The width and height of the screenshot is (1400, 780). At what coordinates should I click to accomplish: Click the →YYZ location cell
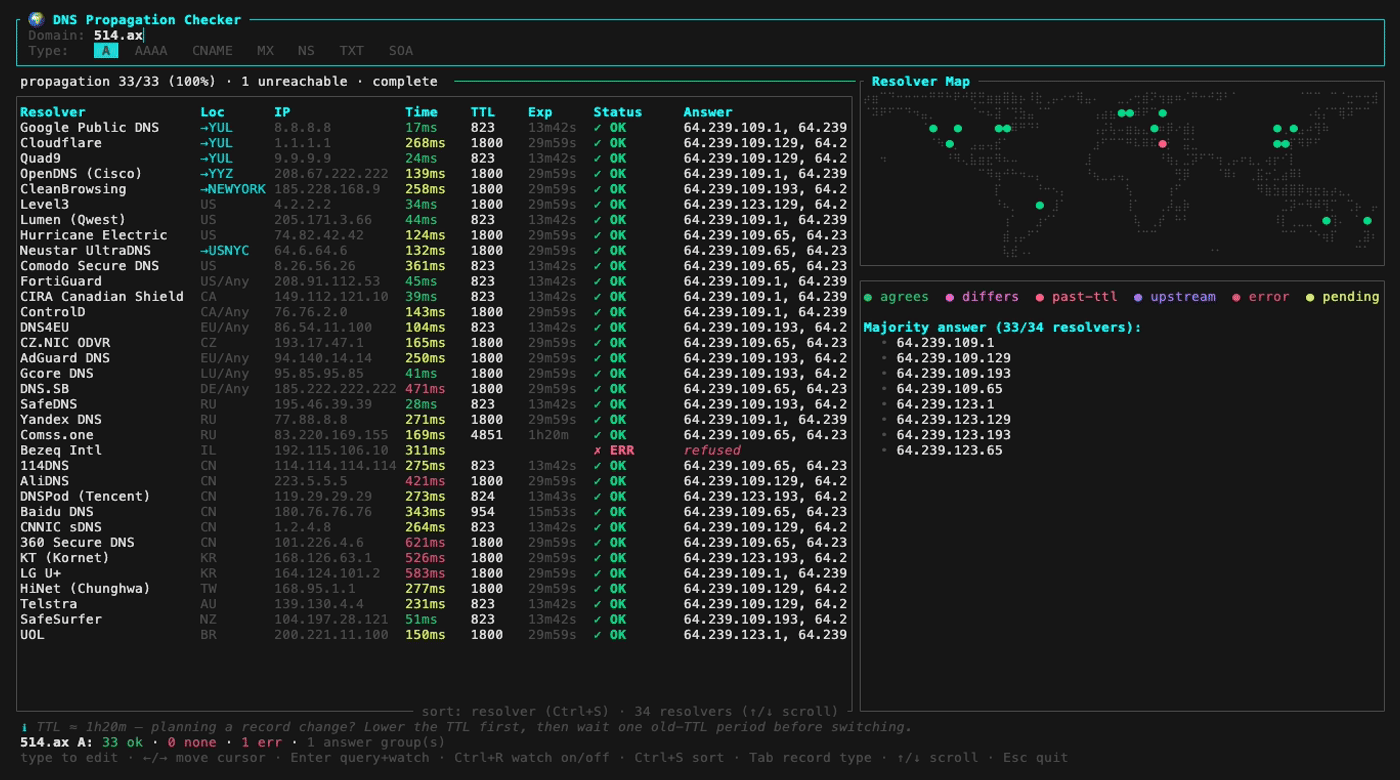(x=216, y=174)
